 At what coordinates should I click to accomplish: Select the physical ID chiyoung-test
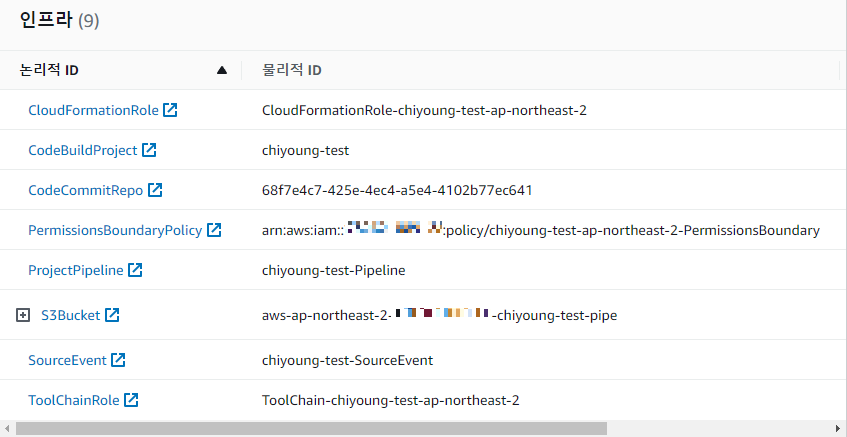(305, 150)
